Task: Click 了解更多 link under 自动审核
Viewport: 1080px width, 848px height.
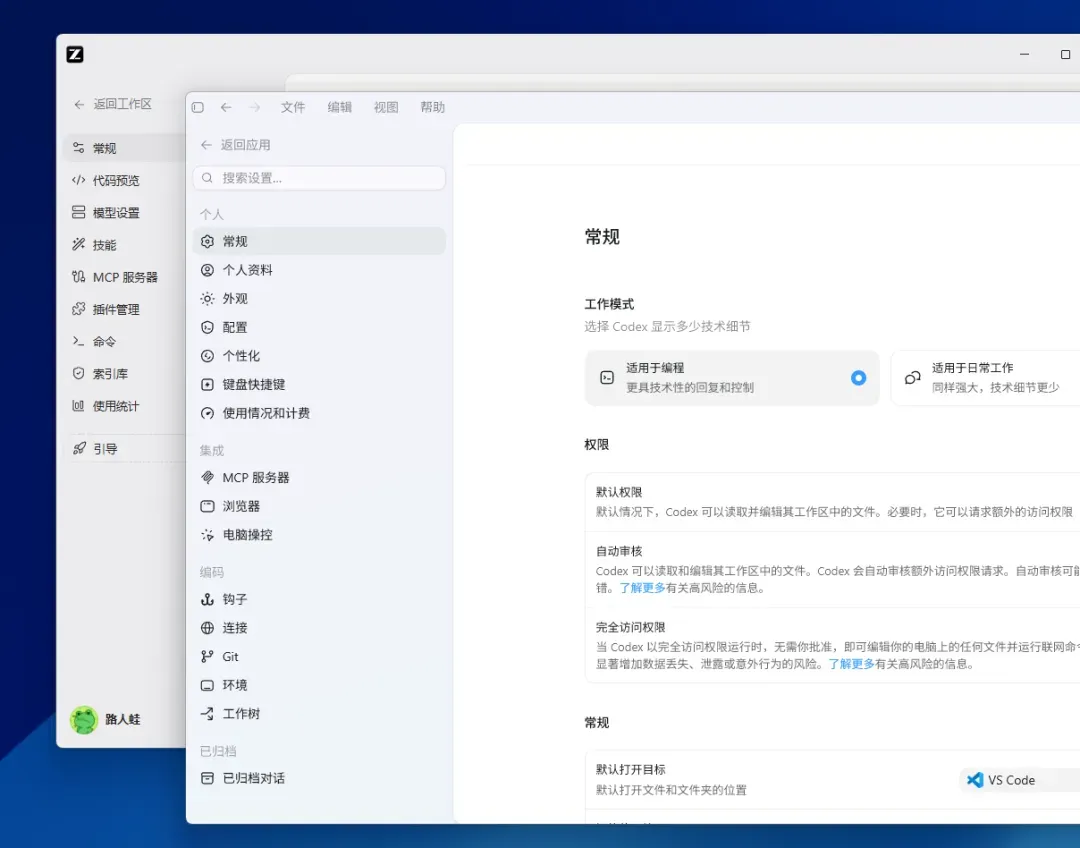Action: click(642, 588)
